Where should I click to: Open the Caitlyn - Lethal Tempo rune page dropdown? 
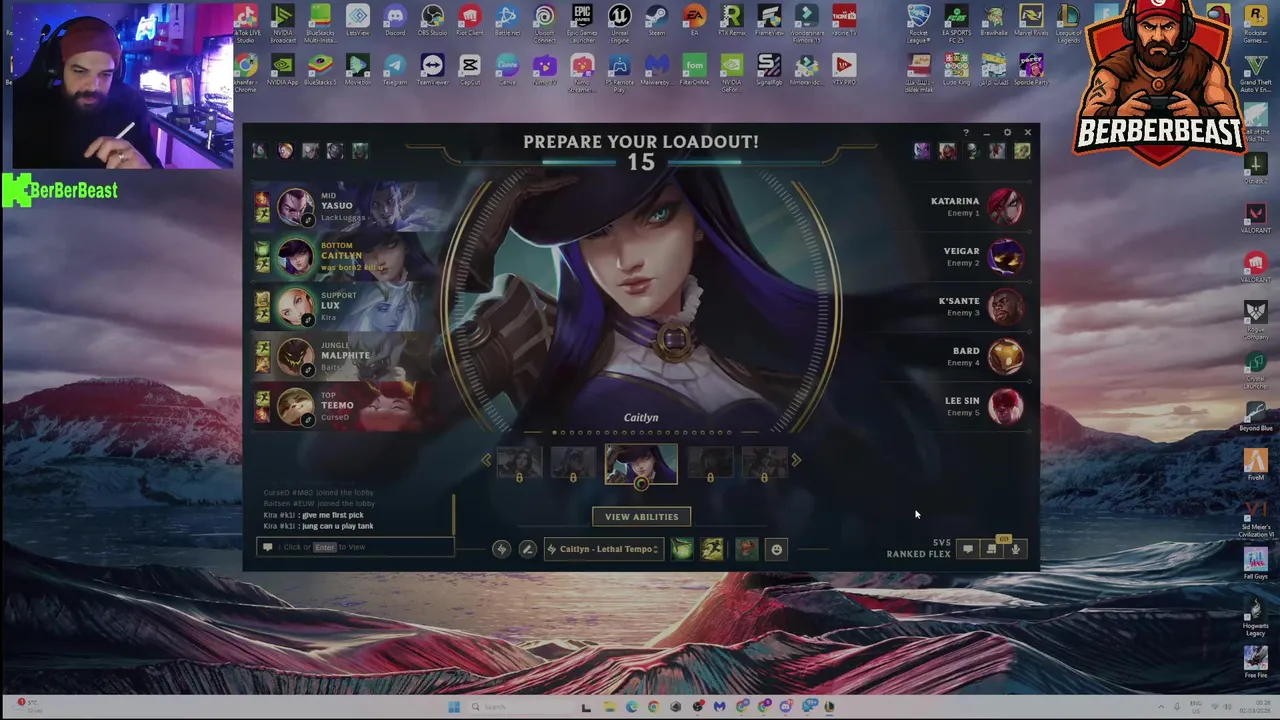tap(603, 549)
